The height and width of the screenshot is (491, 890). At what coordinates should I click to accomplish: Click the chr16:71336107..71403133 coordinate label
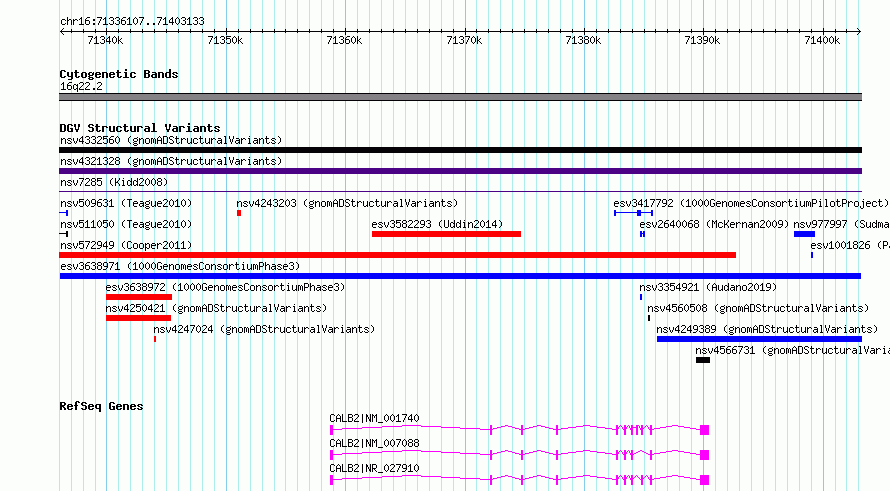click(x=132, y=22)
